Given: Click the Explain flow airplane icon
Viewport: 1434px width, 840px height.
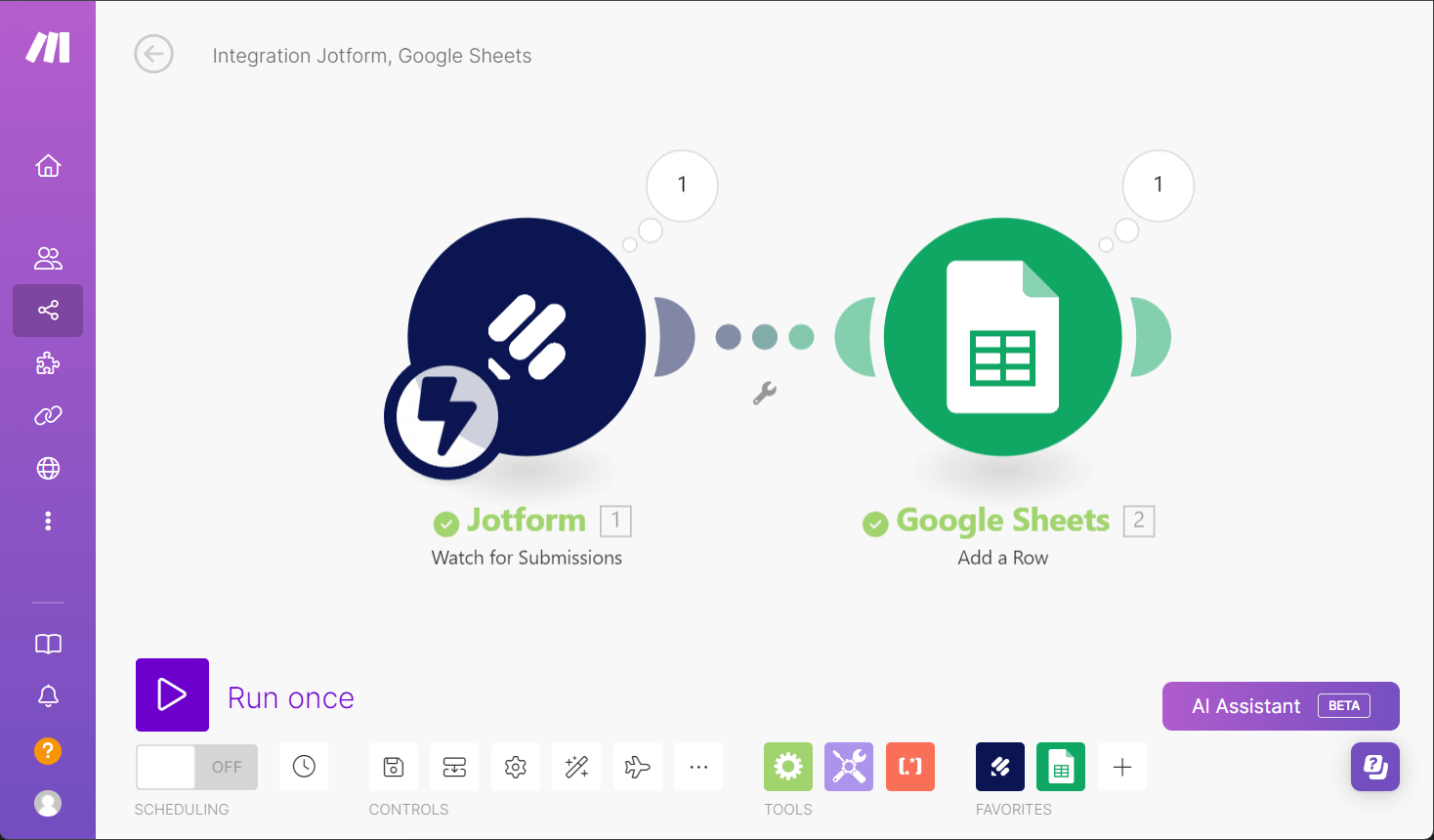Looking at the screenshot, I should click(x=638, y=767).
